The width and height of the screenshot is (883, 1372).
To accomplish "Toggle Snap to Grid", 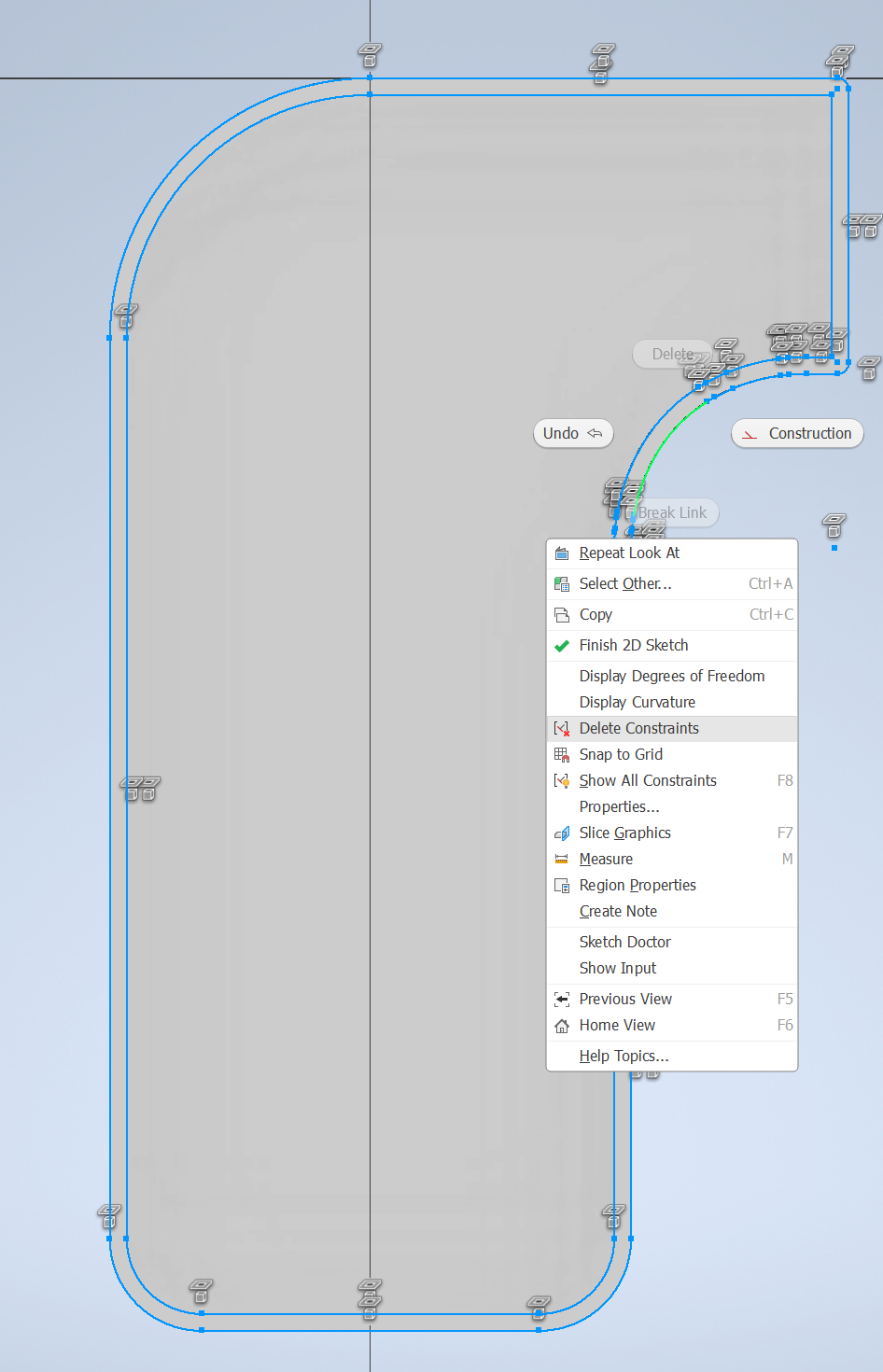I will (x=672, y=755).
